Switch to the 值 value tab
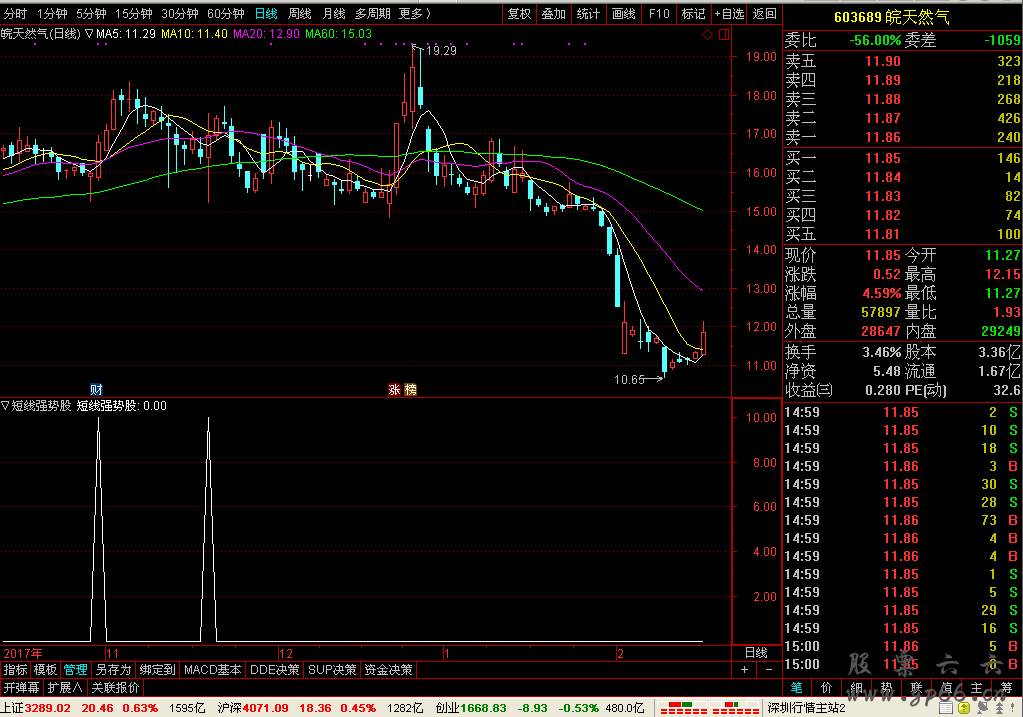The height and width of the screenshot is (717, 1023). pos(947,688)
